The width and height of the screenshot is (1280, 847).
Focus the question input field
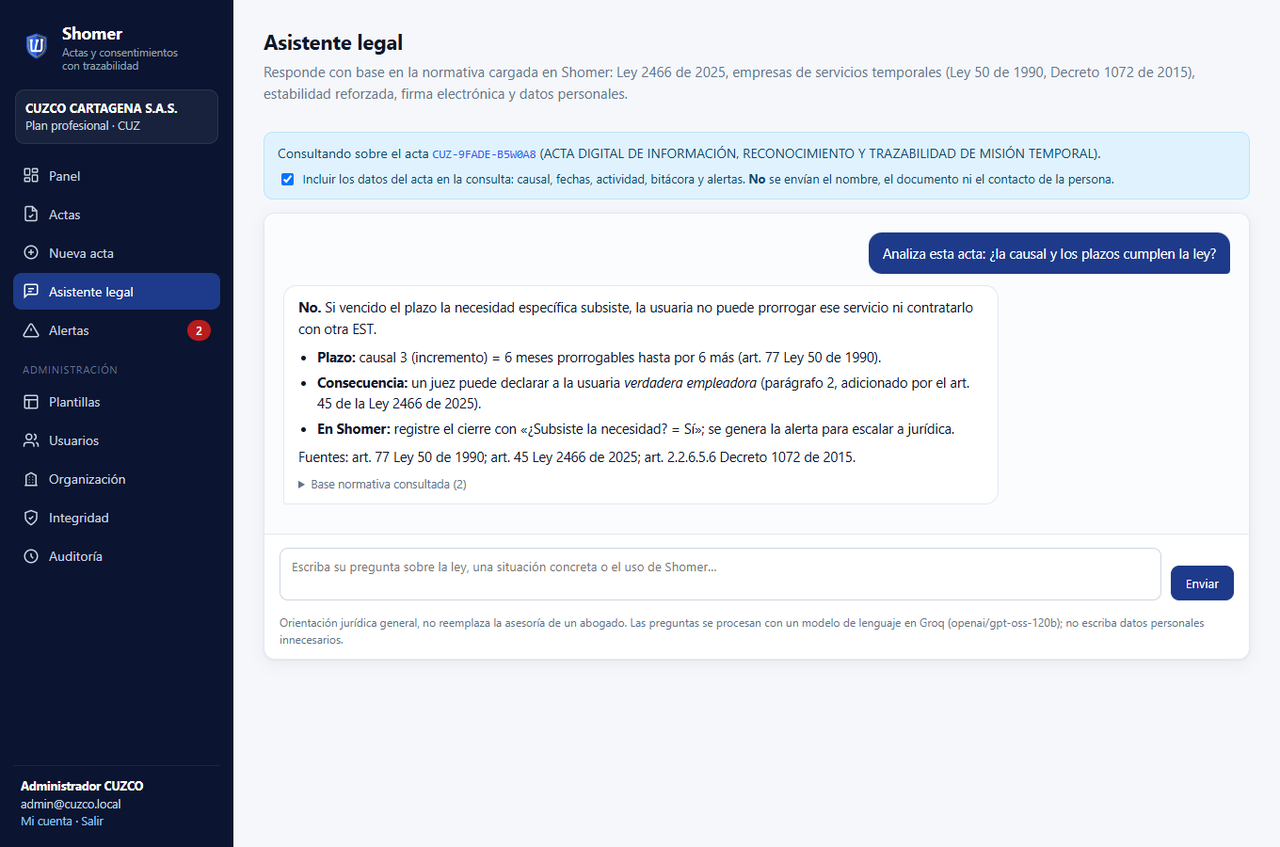720,574
